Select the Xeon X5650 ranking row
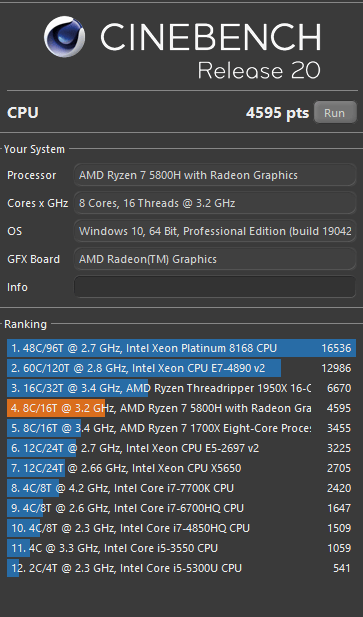The image size is (363, 617). coord(181,468)
